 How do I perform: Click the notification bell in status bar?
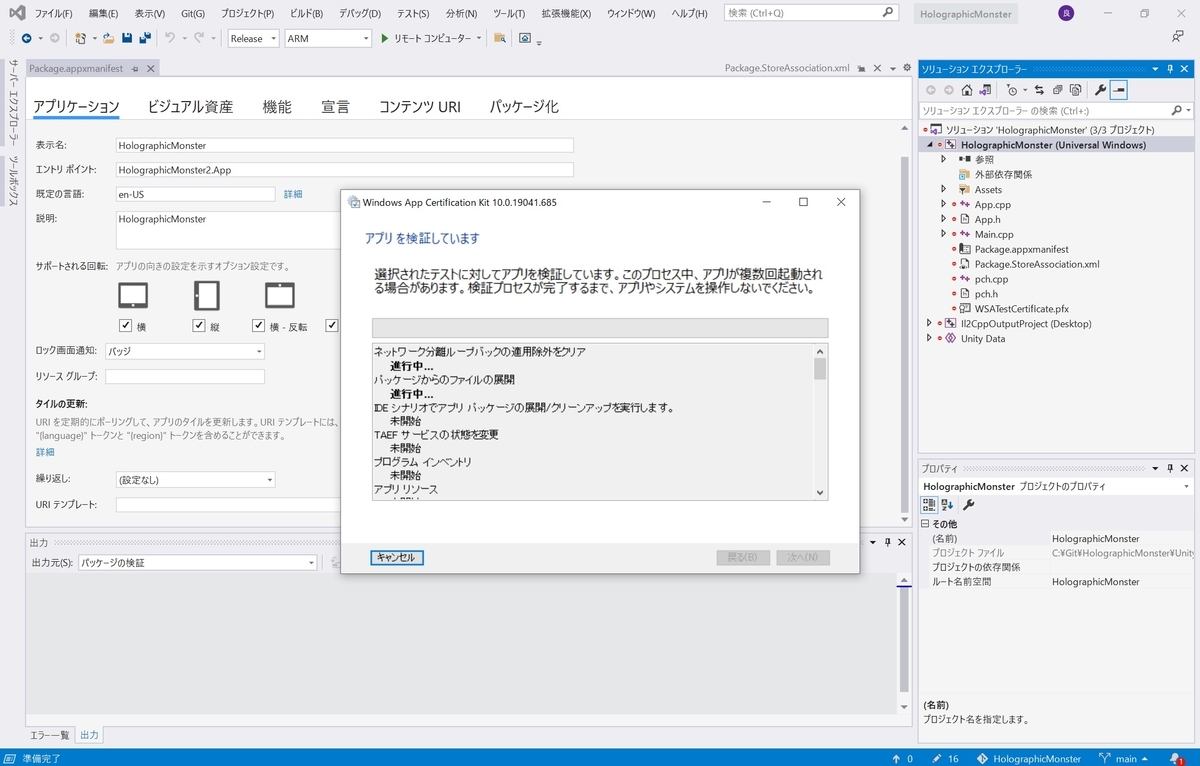coord(1178,759)
